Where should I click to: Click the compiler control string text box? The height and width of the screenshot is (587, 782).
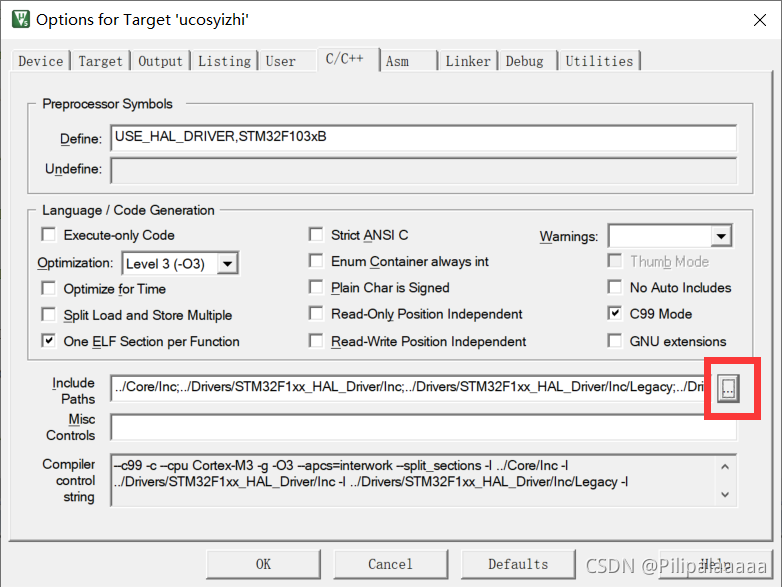(423, 480)
